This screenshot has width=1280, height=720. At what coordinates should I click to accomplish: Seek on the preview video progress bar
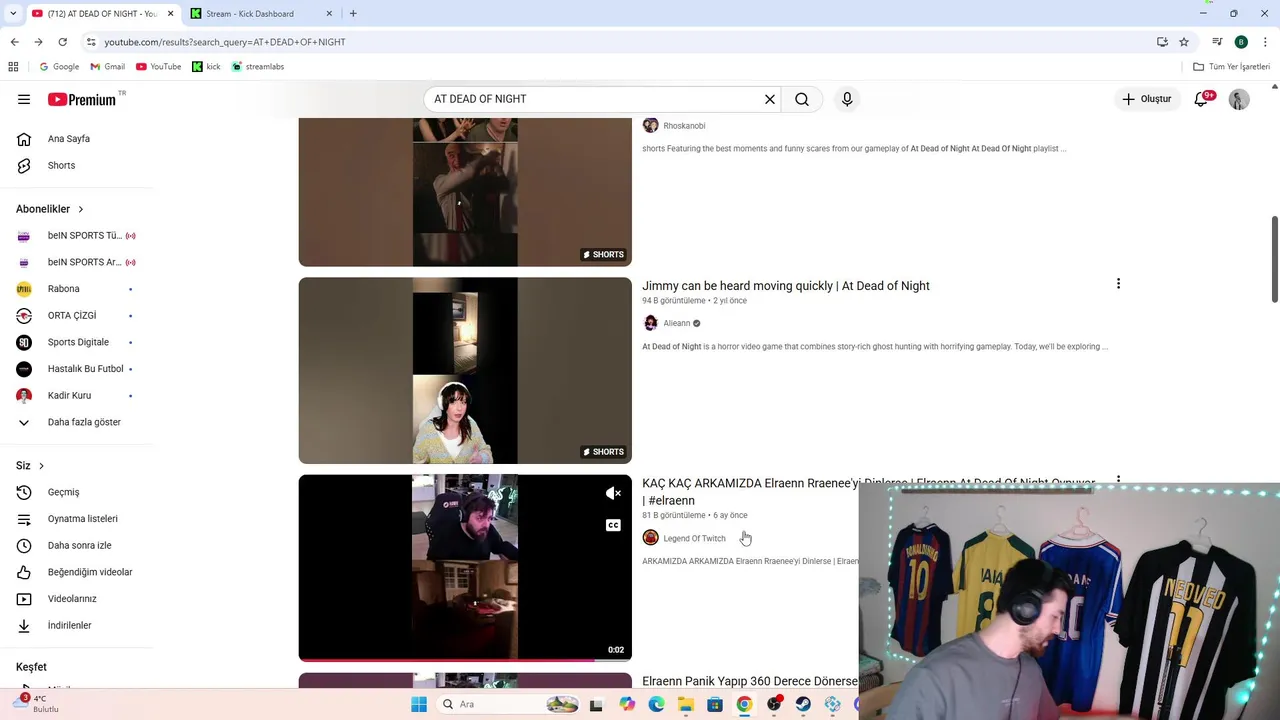point(465,659)
